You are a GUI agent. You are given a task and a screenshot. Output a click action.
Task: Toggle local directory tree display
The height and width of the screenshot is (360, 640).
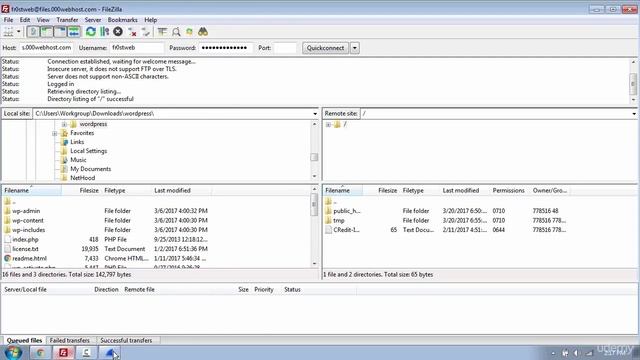point(47,32)
